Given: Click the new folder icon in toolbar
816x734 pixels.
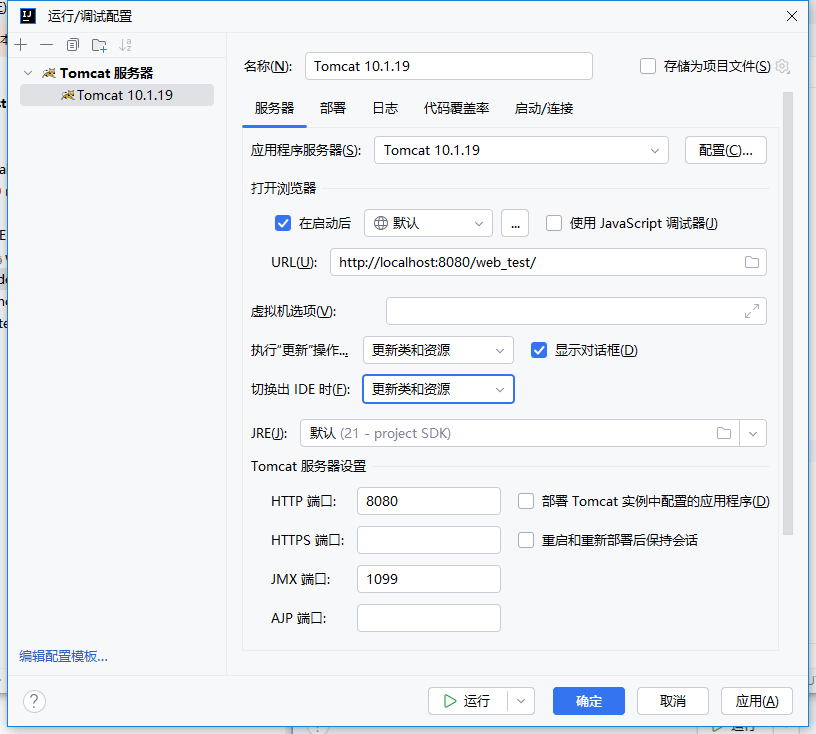Looking at the screenshot, I should (99, 45).
